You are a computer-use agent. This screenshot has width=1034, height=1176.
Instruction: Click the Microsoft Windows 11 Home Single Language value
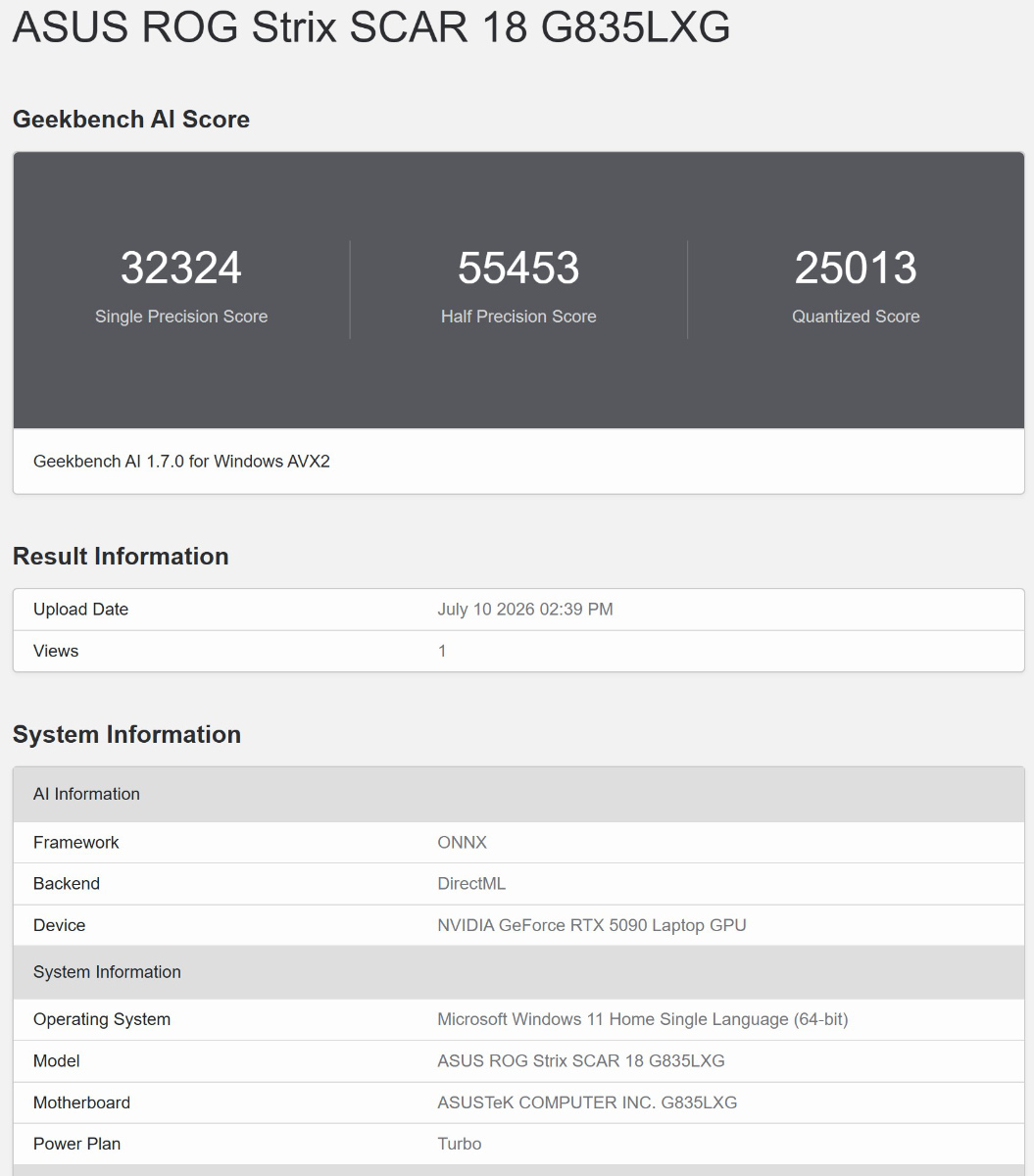click(643, 1019)
